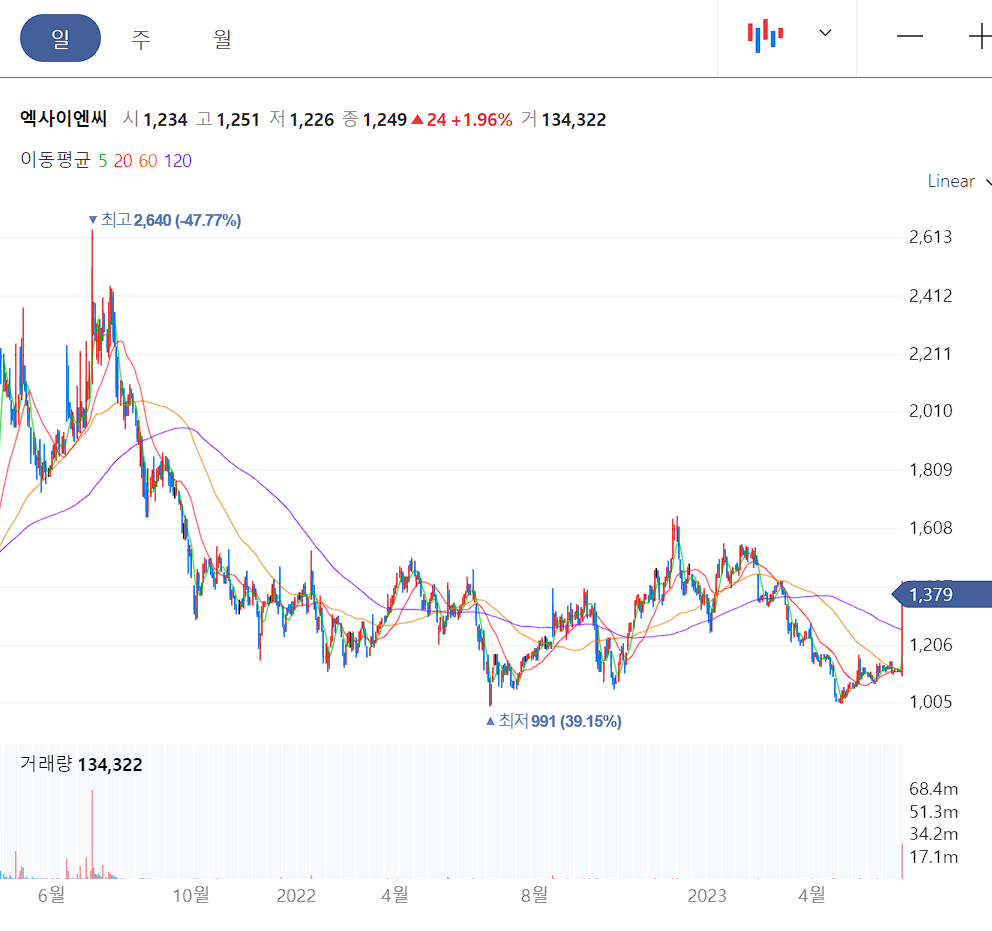Toggle the 5-day moving average
The width and height of the screenshot is (992, 931).
tap(101, 160)
